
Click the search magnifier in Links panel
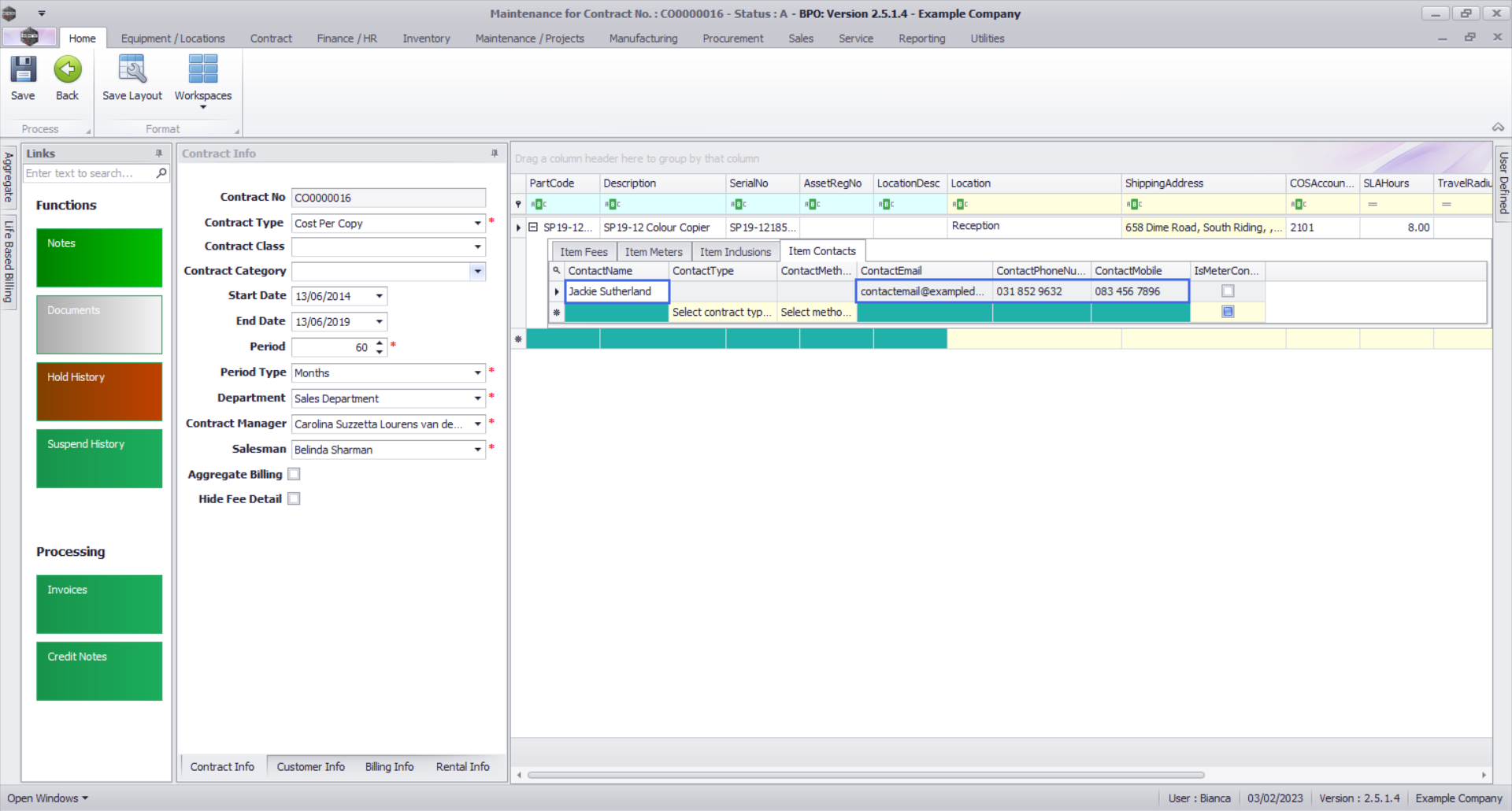[x=161, y=173]
